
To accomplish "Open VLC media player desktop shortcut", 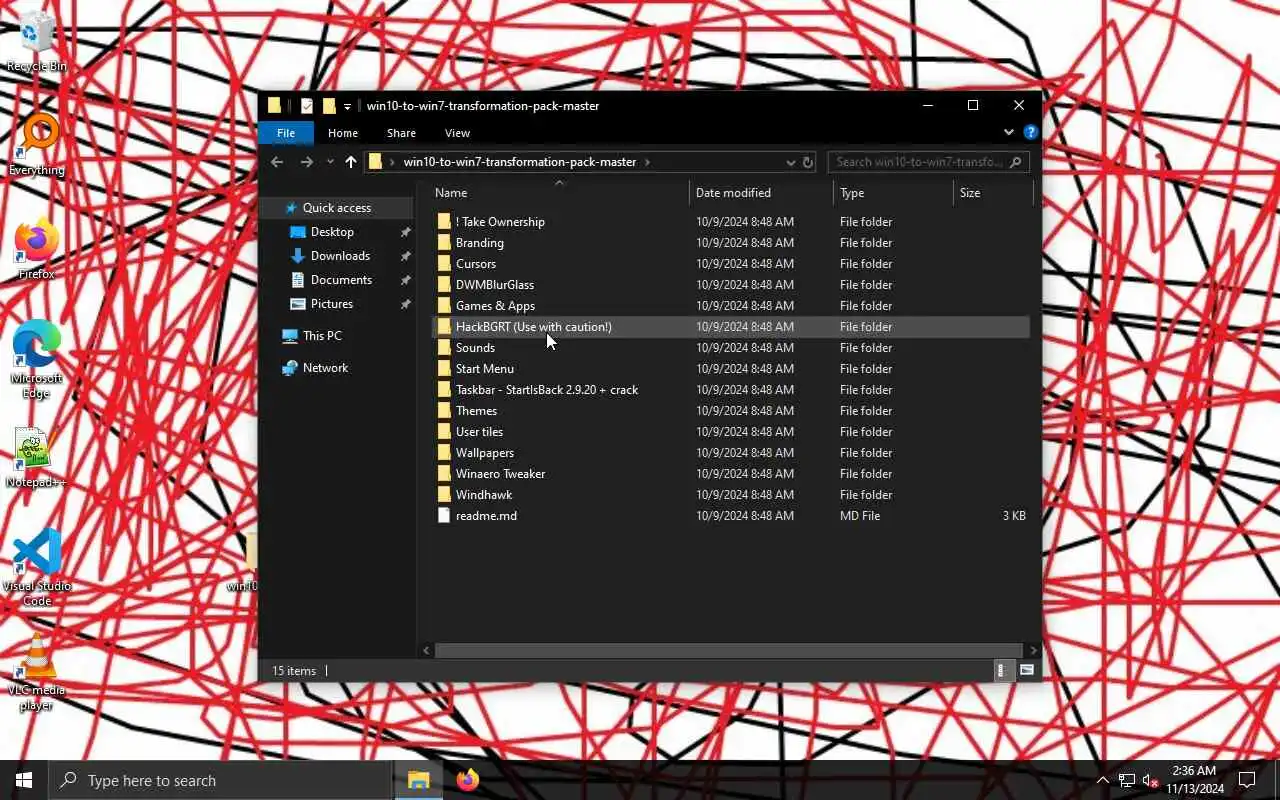I will pyautogui.click(x=37, y=671).
